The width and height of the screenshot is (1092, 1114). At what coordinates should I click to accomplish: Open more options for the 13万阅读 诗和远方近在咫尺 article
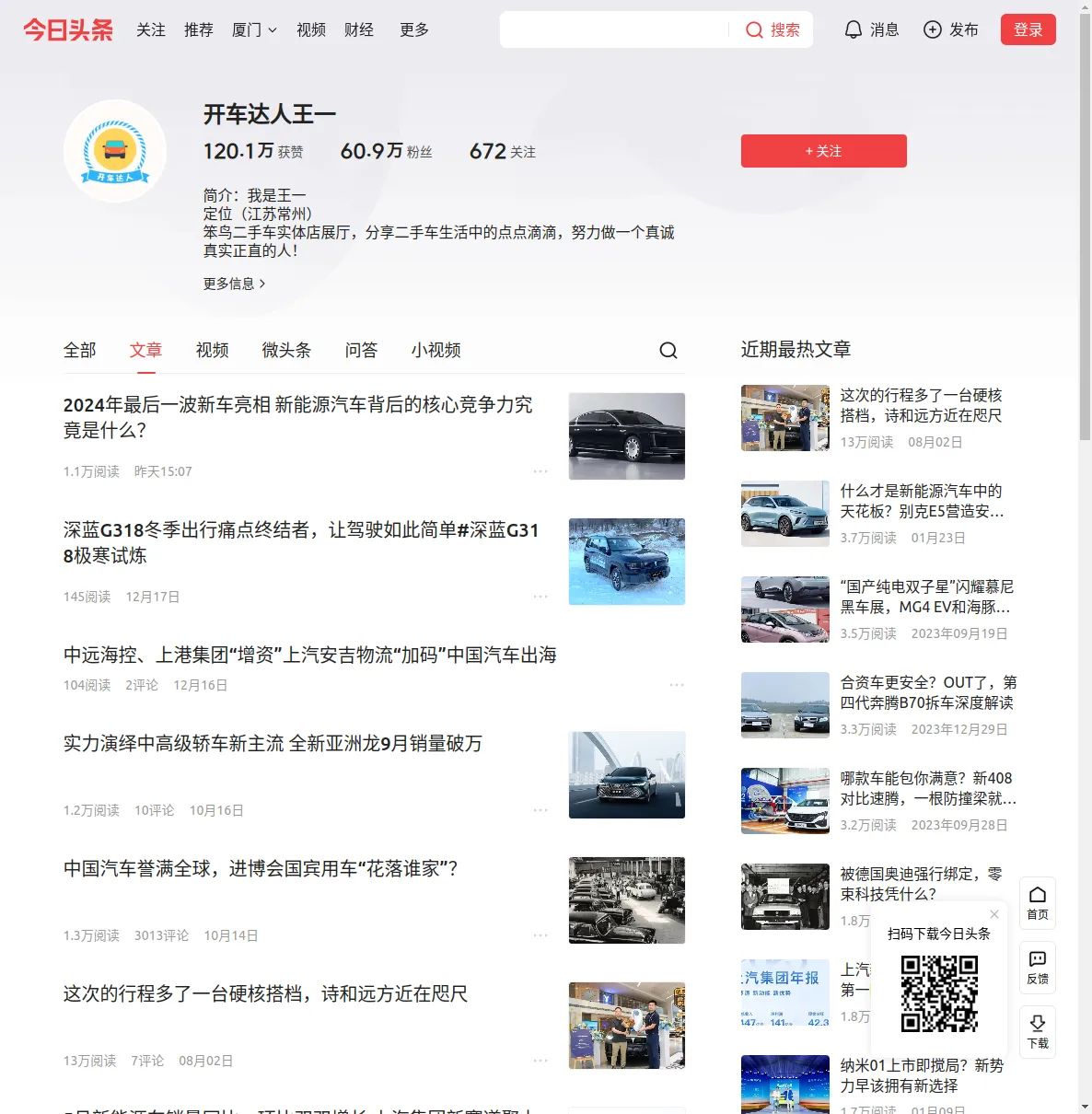click(x=540, y=1061)
